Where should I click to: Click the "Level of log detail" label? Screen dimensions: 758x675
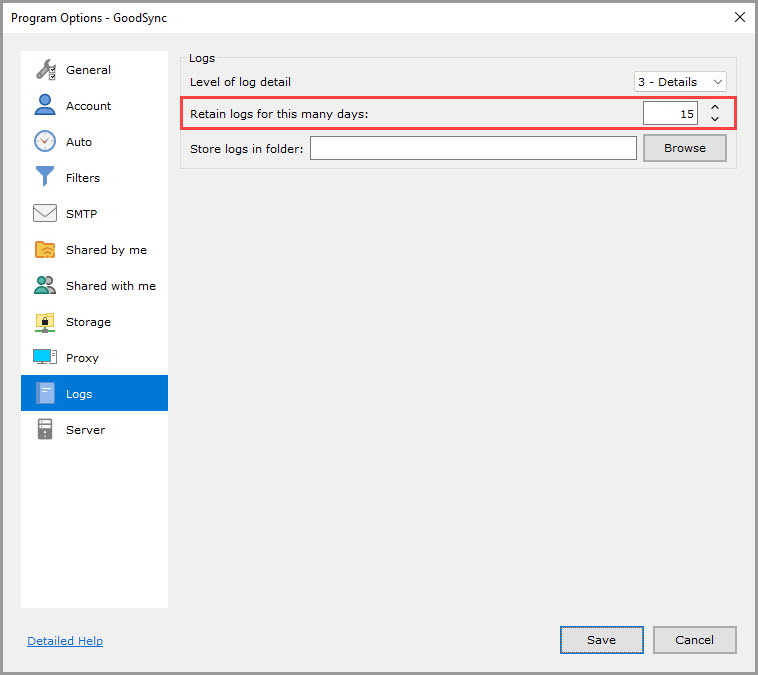(x=240, y=82)
